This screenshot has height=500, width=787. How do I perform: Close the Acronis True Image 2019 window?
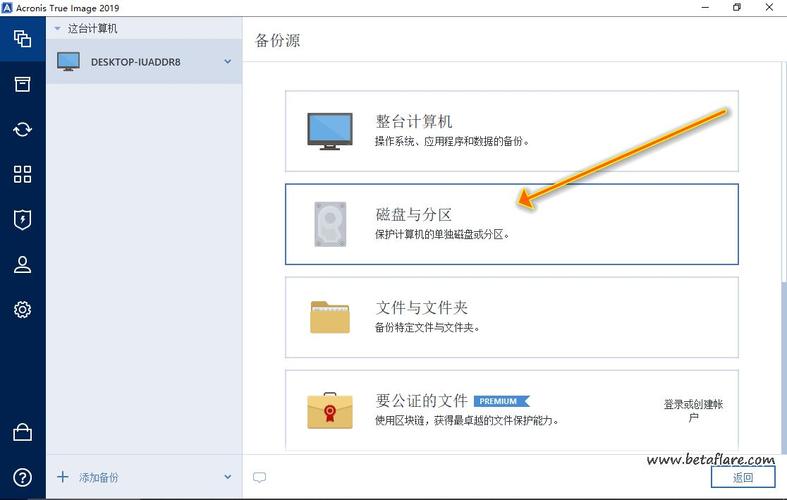tap(769, 8)
